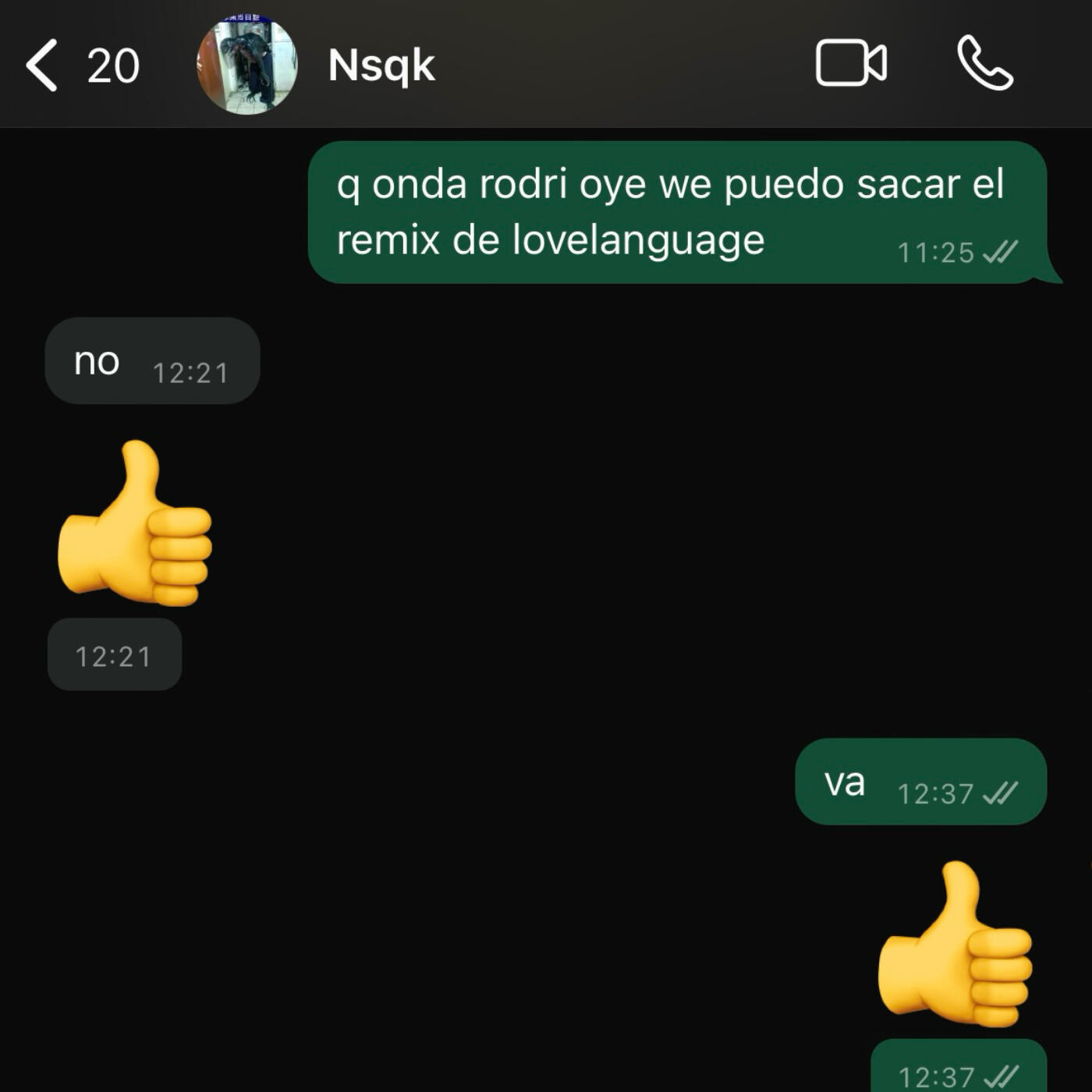The height and width of the screenshot is (1092, 1092).
Task: Tap the 12:21 timestamp under received emoji
Action: (x=114, y=656)
